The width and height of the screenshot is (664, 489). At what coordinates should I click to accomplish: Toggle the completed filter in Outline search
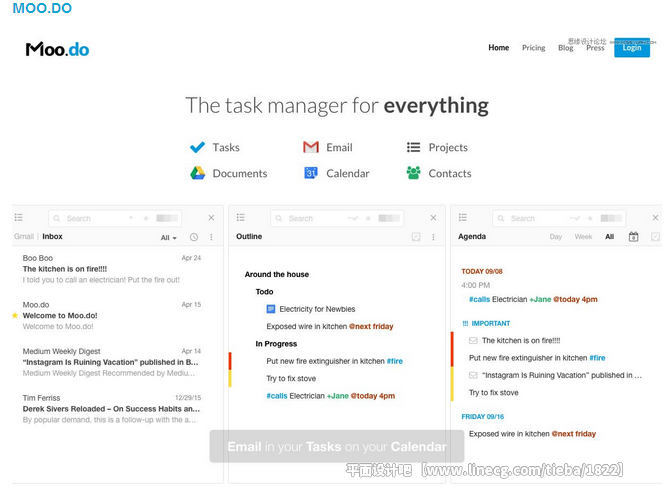(x=353, y=218)
